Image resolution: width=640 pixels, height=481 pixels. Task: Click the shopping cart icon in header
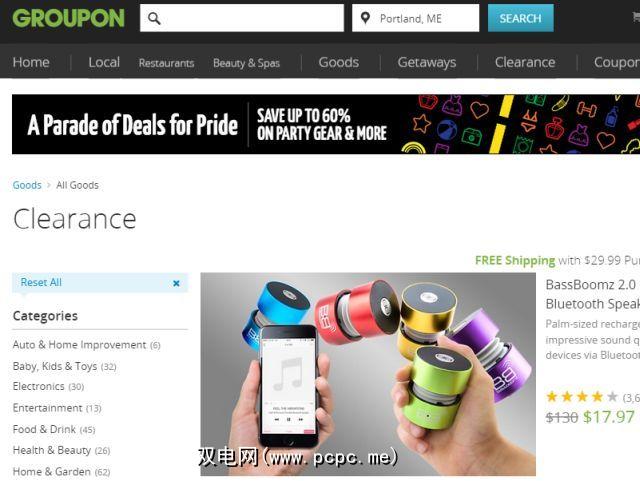click(636, 17)
